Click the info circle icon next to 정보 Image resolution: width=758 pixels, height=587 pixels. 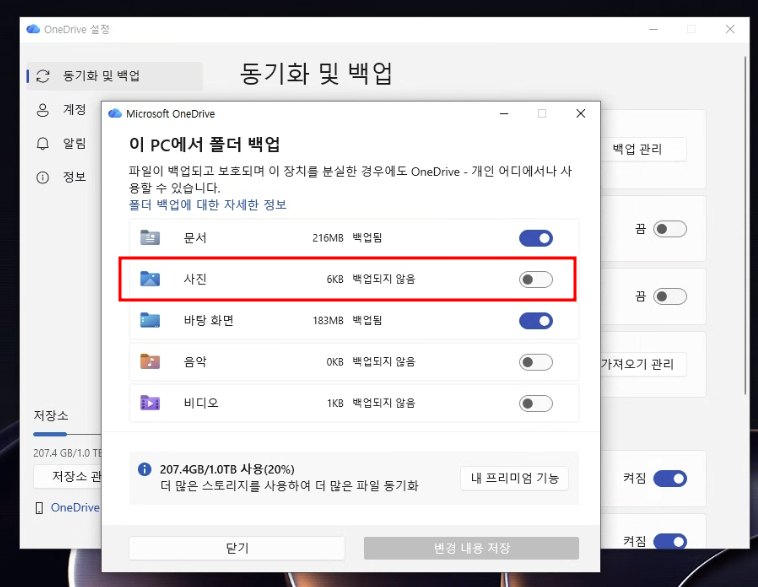[x=43, y=177]
